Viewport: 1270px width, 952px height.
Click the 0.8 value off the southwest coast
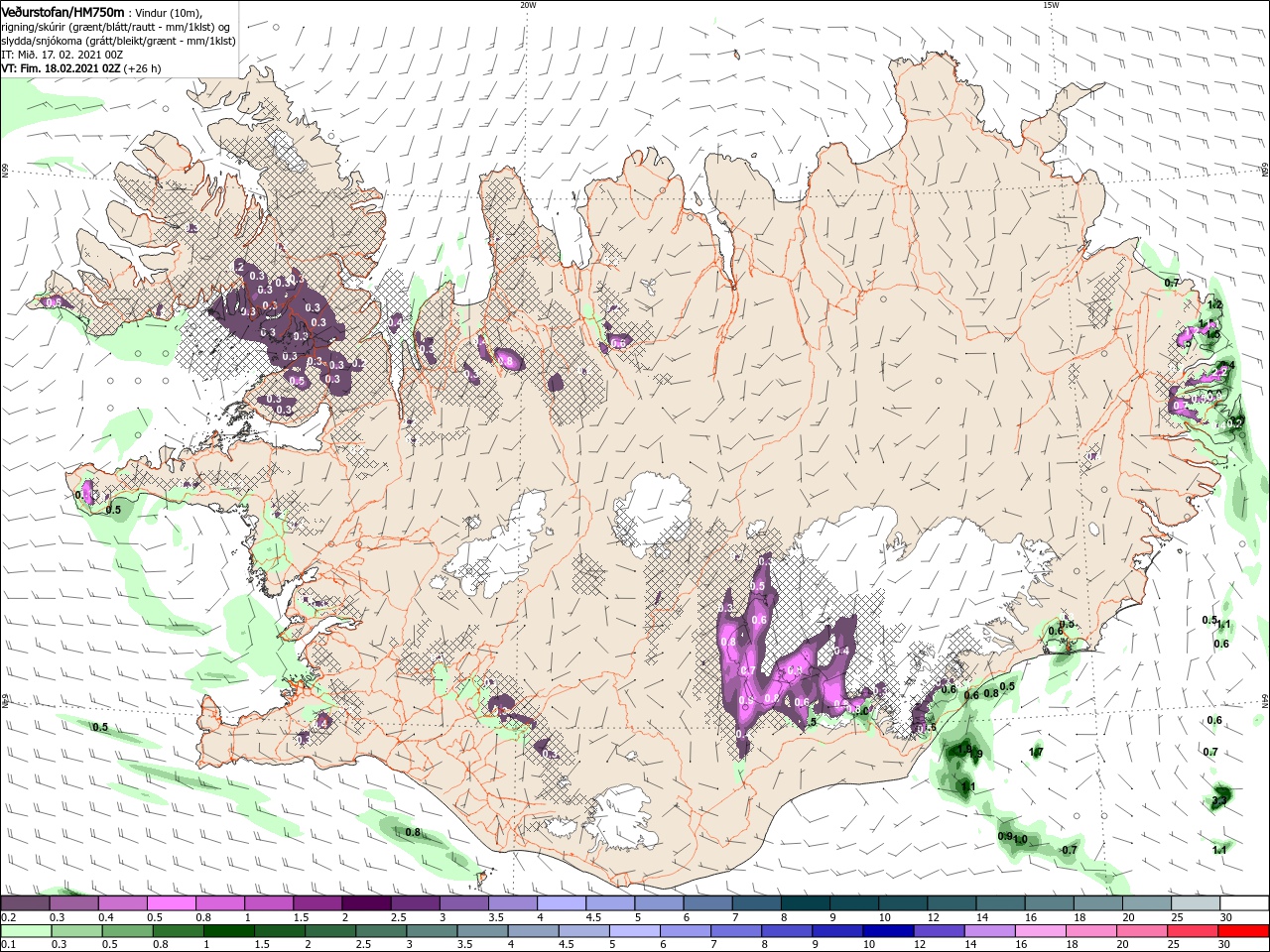(x=413, y=832)
